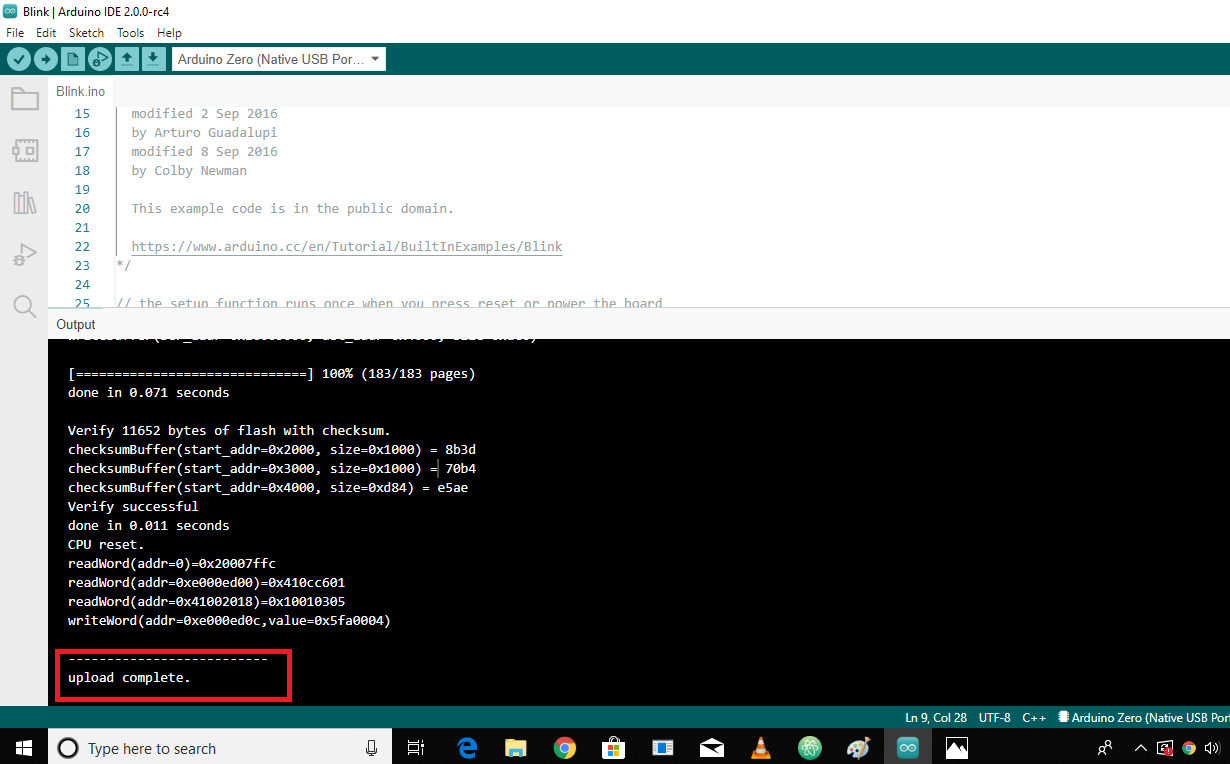The width and height of the screenshot is (1230, 764).
Task: Open Microsoft Store from taskbar
Action: (614, 747)
